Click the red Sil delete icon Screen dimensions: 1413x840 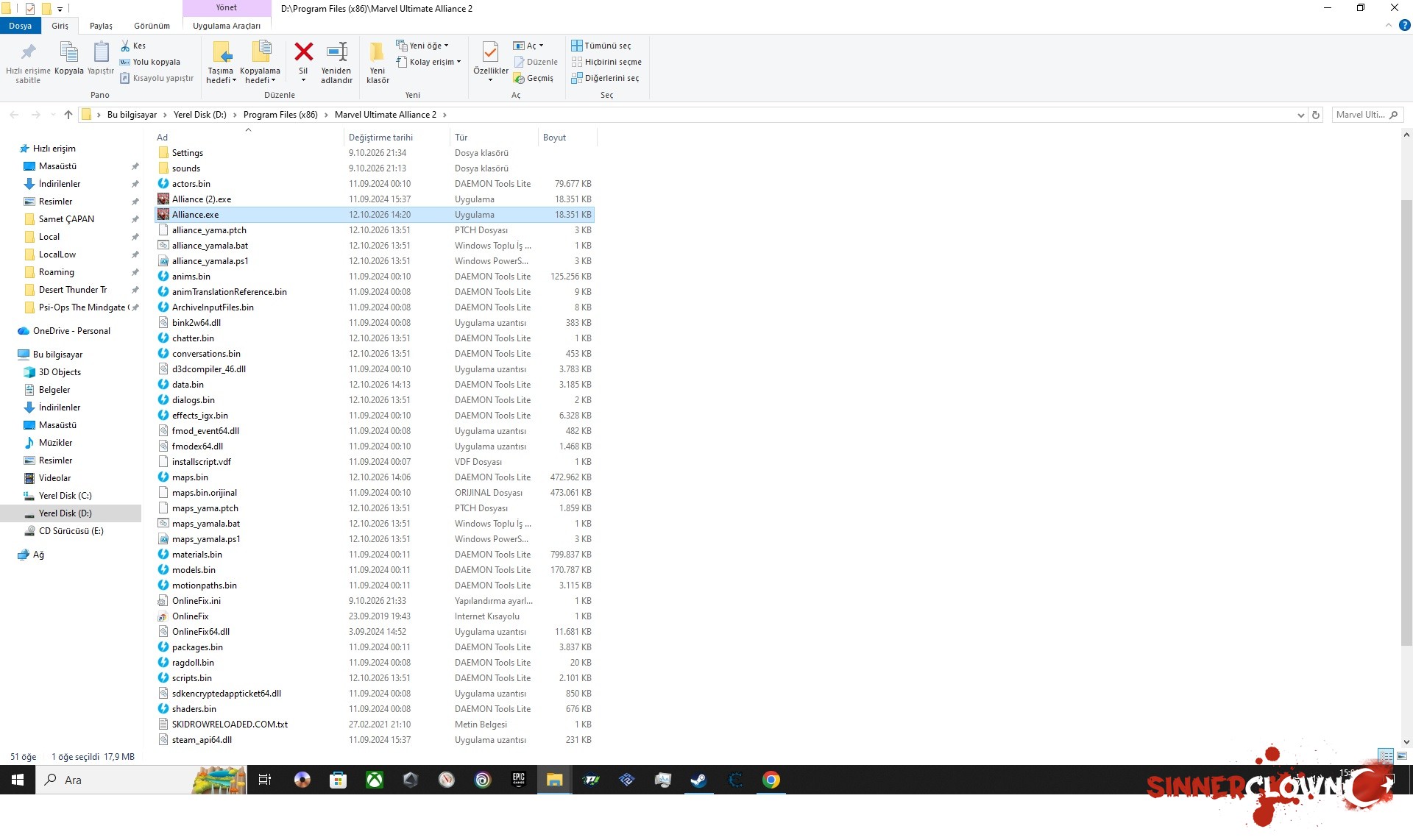pos(303,52)
